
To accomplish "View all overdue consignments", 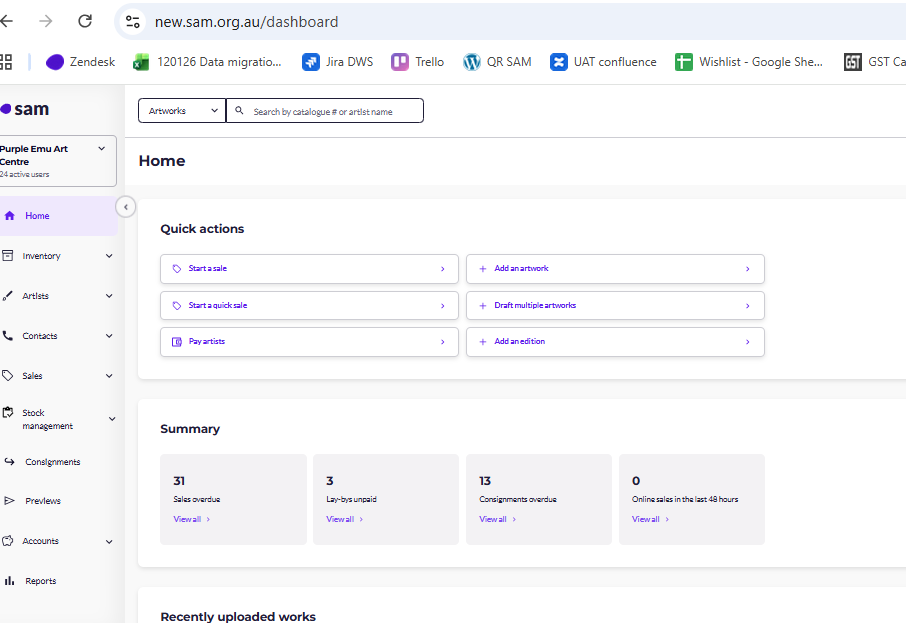I will 497,519.
